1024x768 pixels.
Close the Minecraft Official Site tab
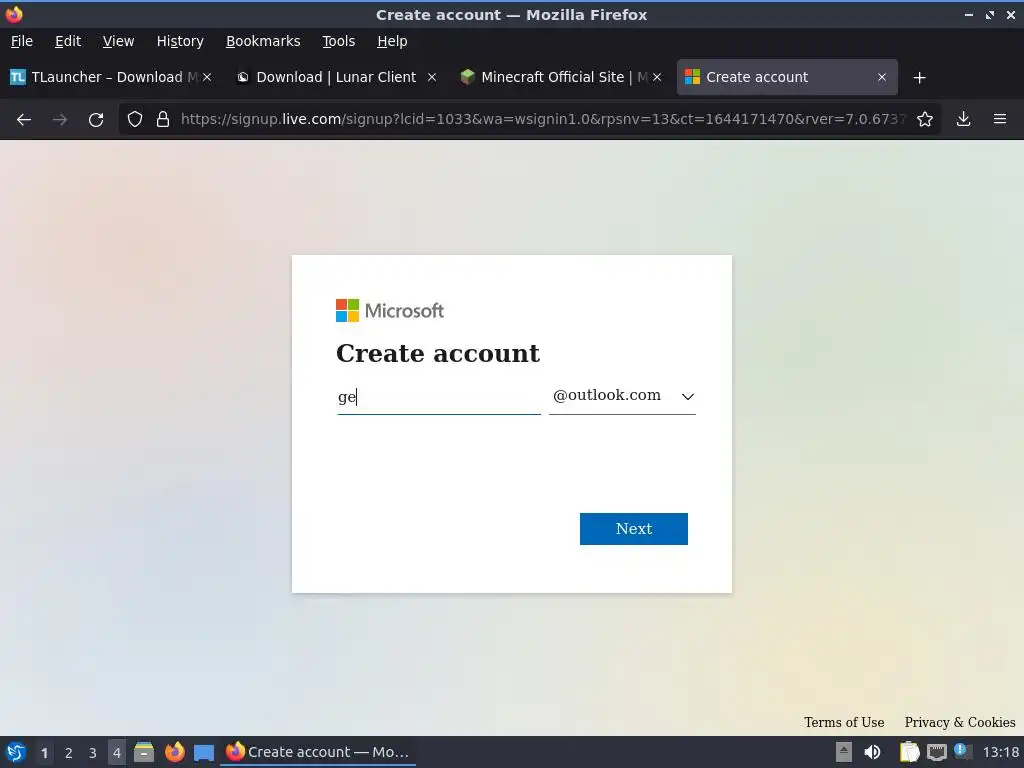(x=657, y=77)
